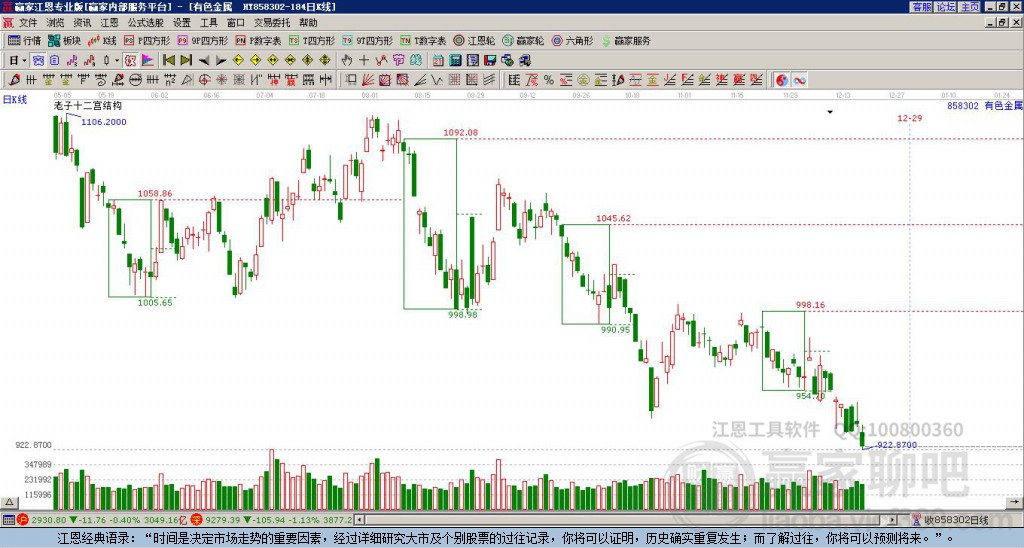Click the 858302 有色金属 stock label

point(985,105)
